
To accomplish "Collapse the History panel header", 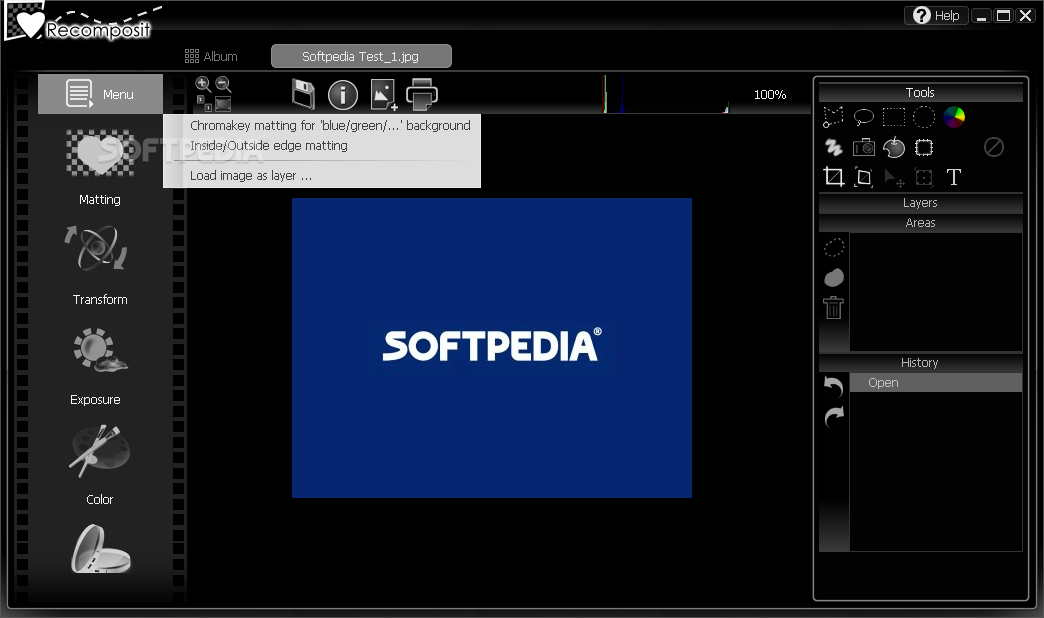I will click(921, 362).
